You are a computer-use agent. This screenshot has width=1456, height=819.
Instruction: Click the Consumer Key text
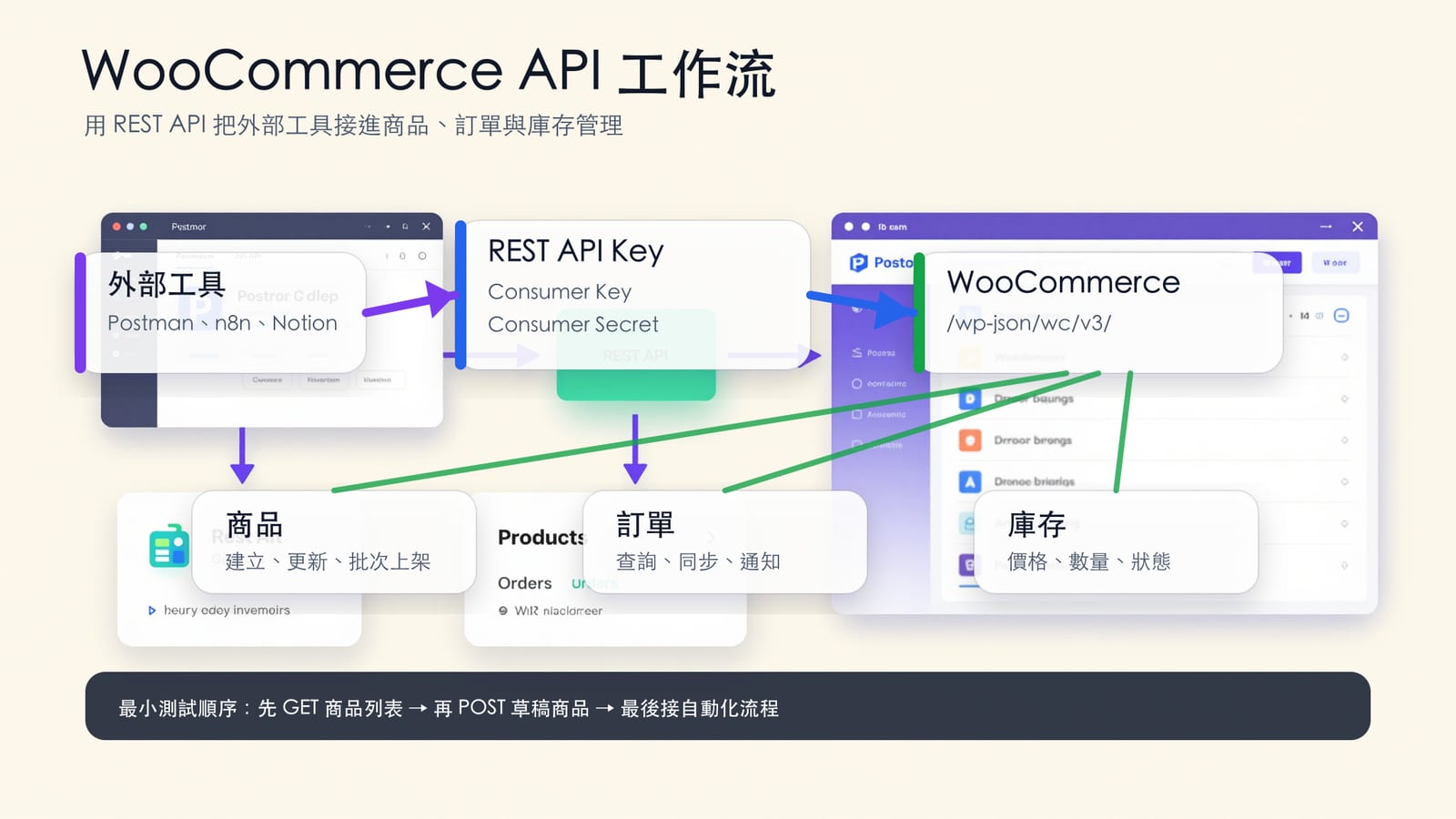[x=560, y=292]
